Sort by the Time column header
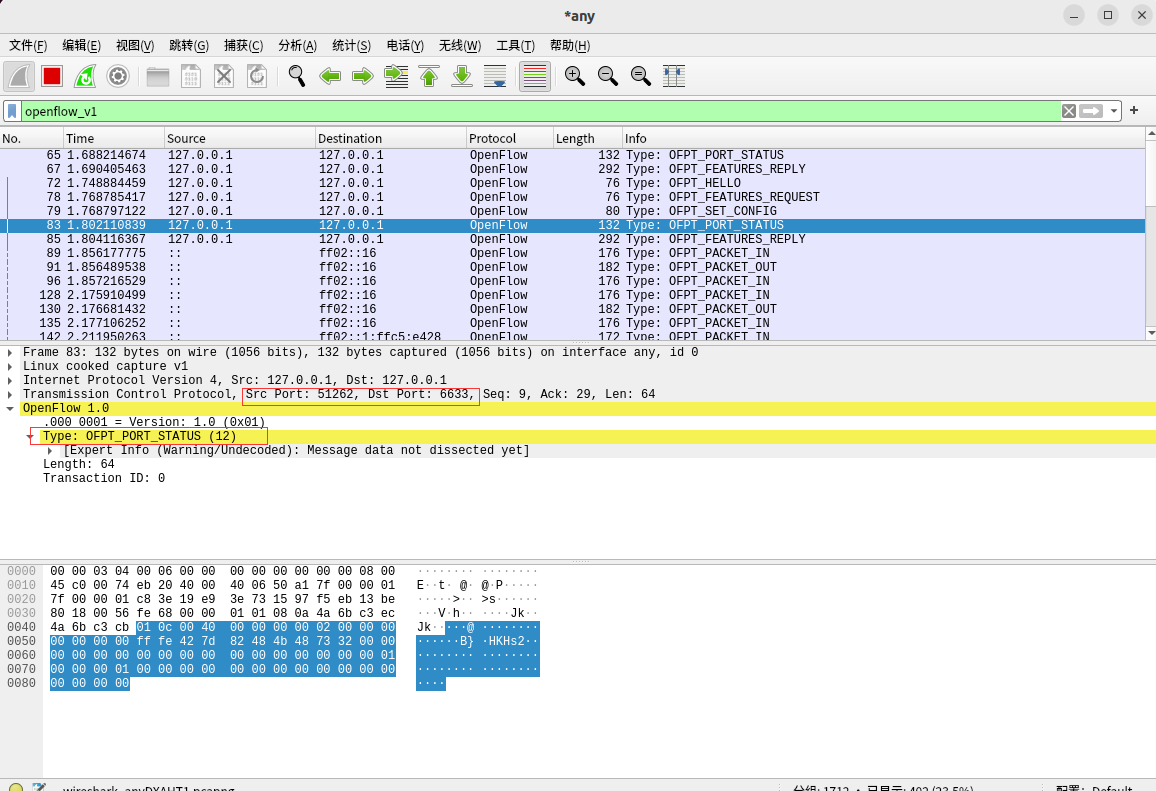Screen dimensions: 1156x791 [114, 139]
